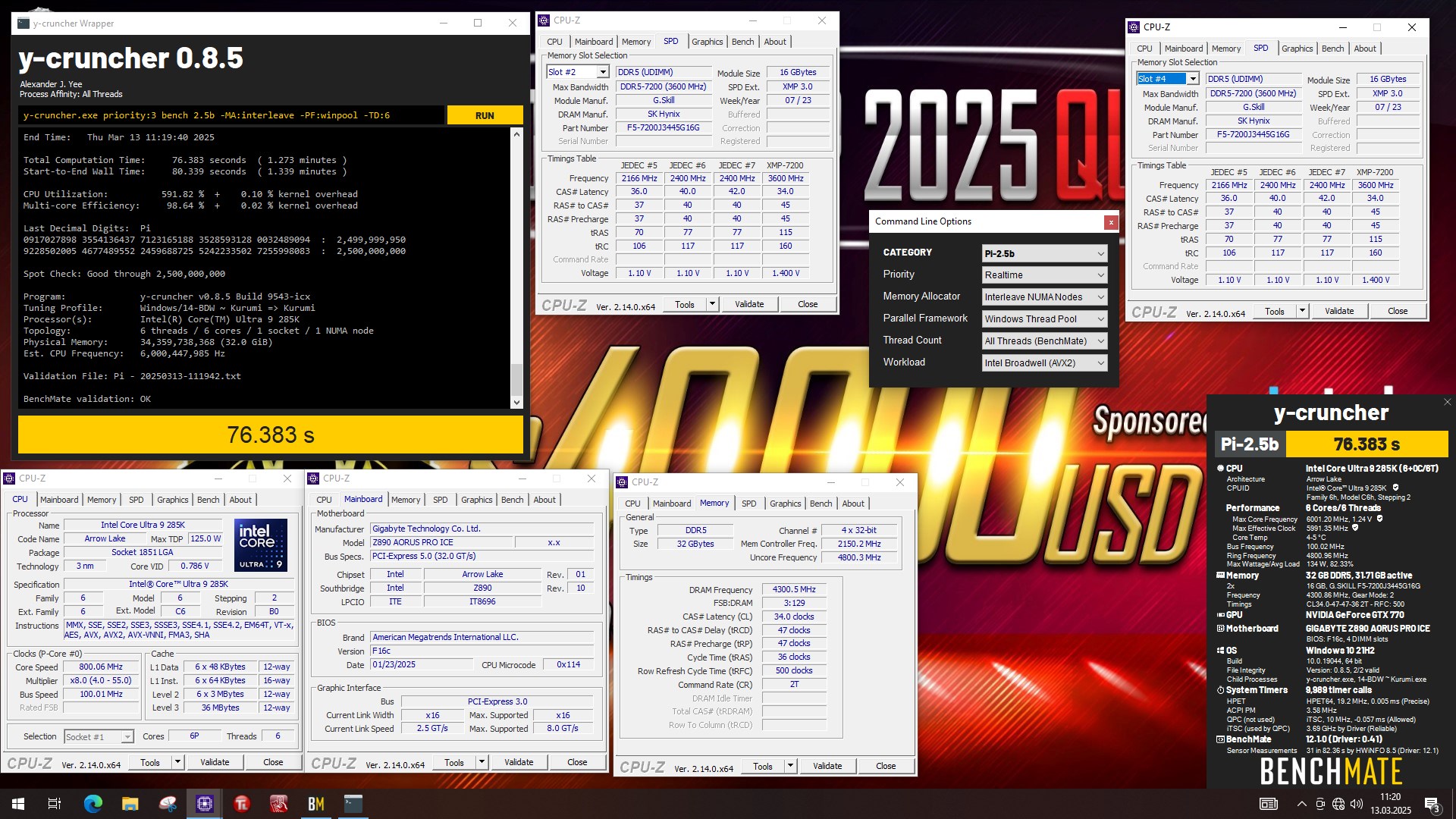Open the Windows Start menu
Image resolution: width=1456 pixels, height=819 pixels.
(x=18, y=804)
